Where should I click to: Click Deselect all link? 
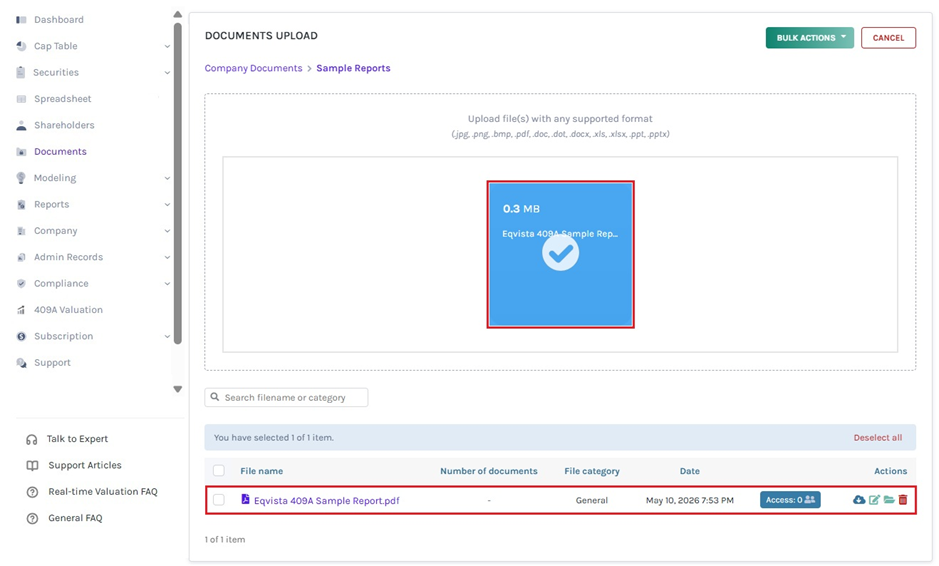877,438
